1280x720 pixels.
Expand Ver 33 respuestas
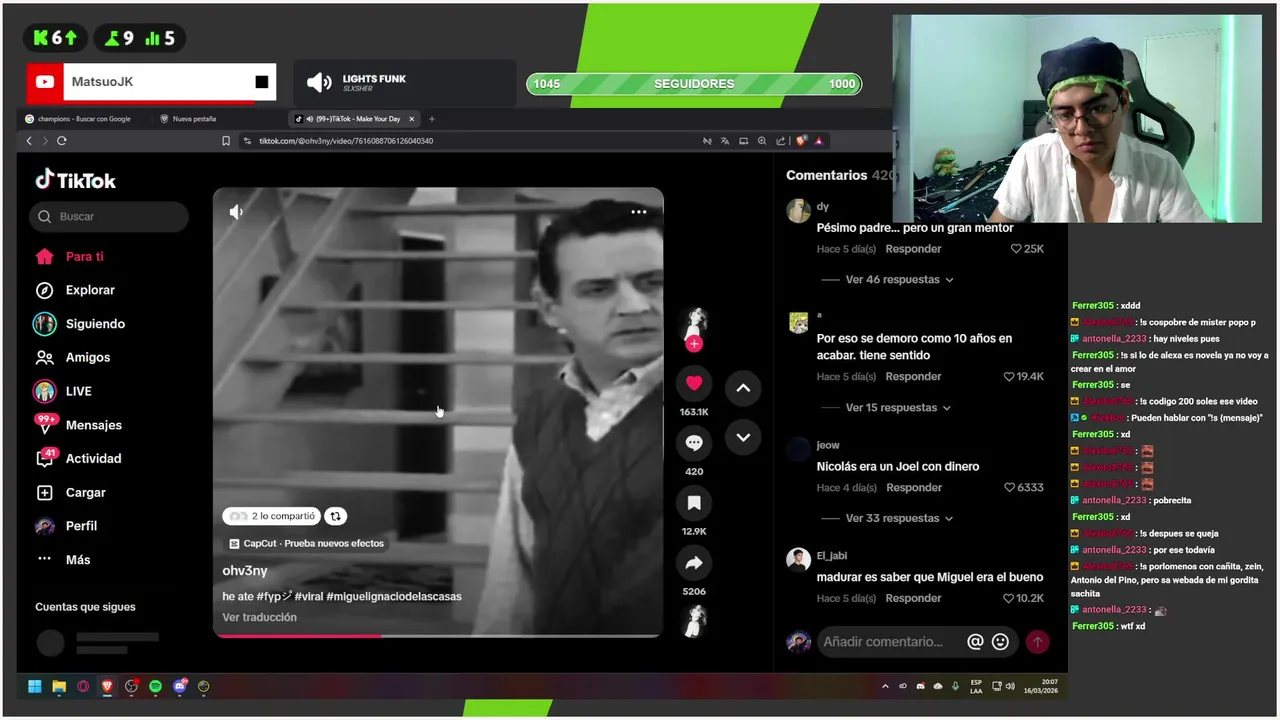899,518
